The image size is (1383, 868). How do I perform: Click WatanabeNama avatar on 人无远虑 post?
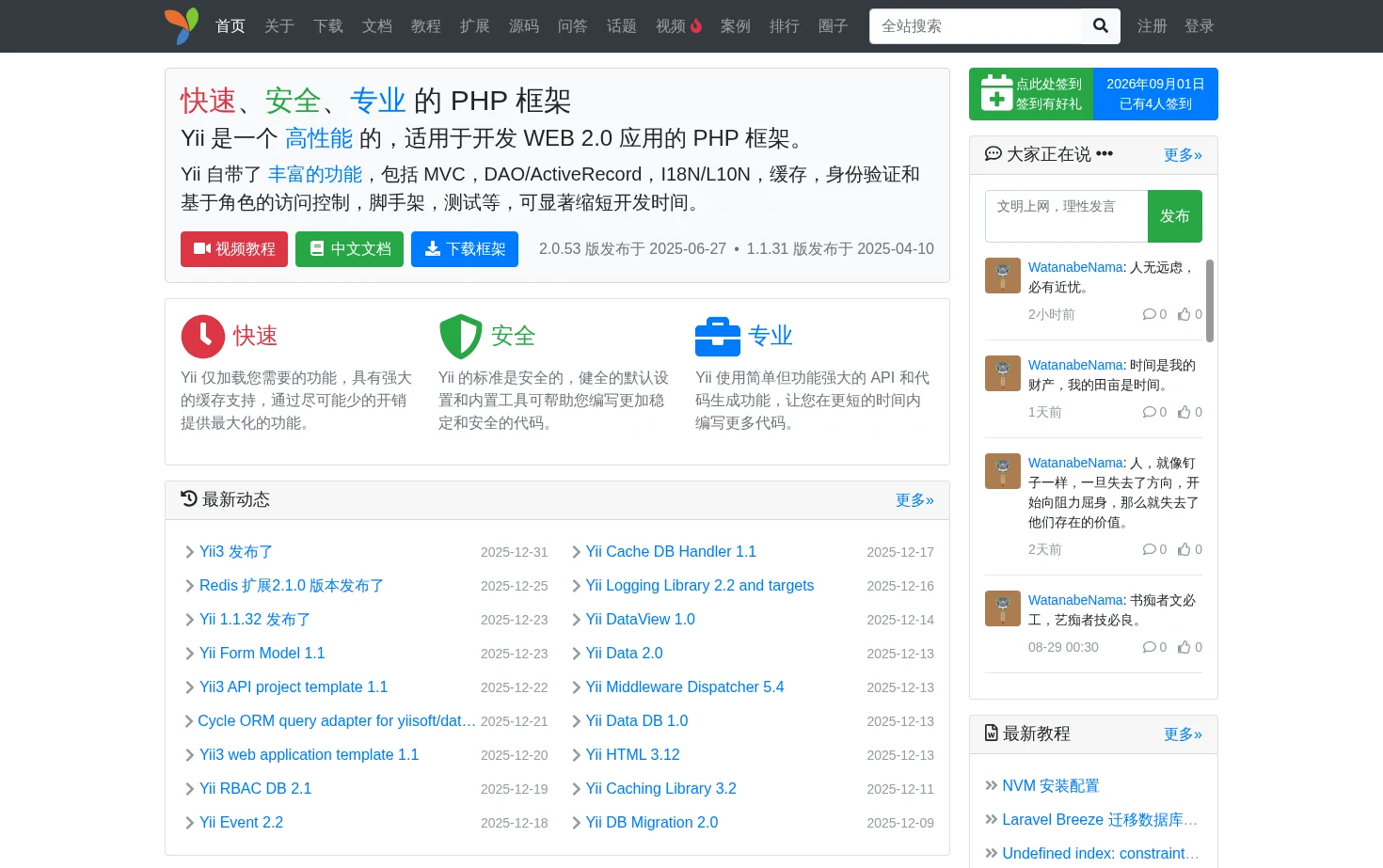[1003, 276]
